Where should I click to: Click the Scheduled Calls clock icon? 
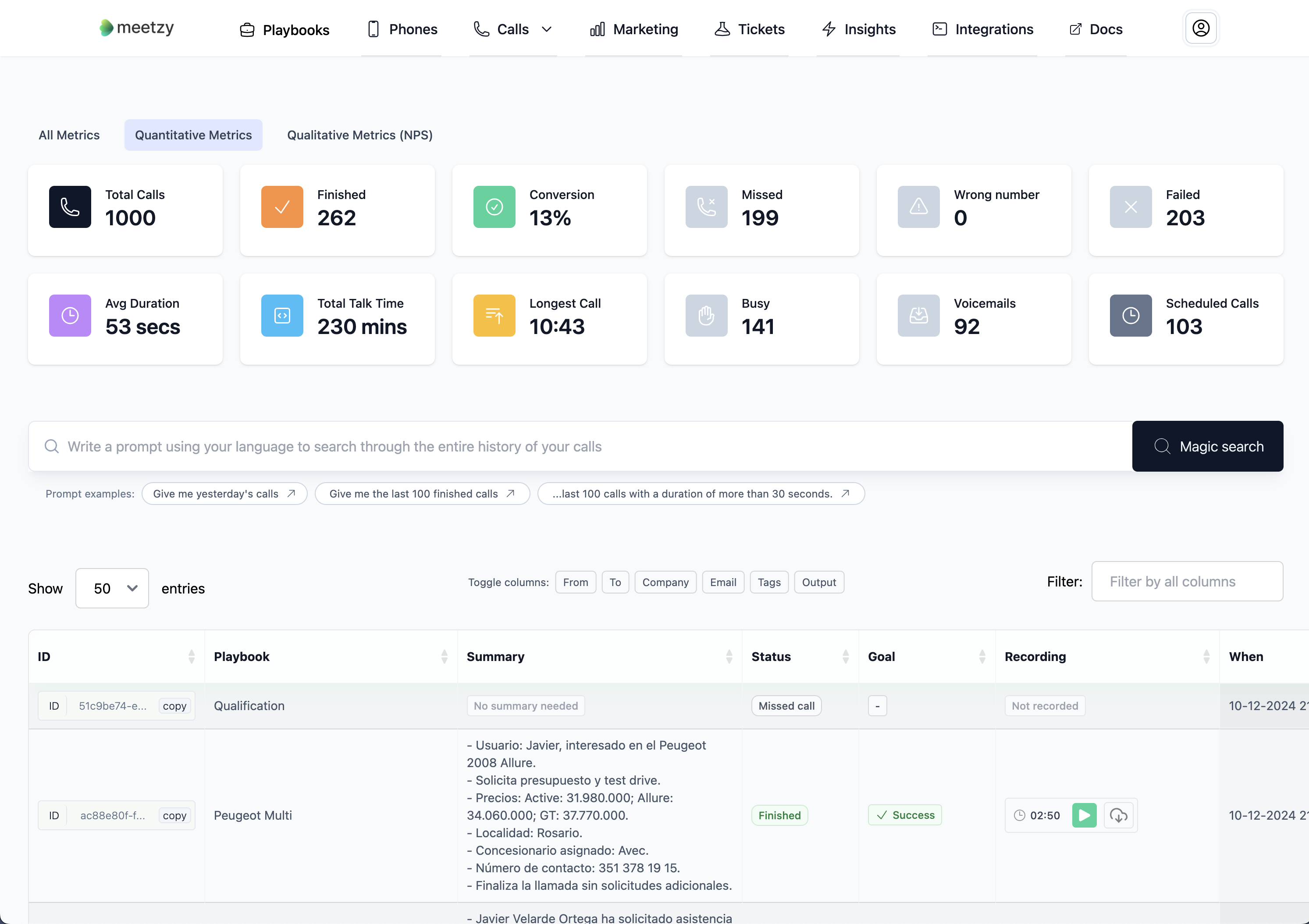pyautogui.click(x=1131, y=316)
